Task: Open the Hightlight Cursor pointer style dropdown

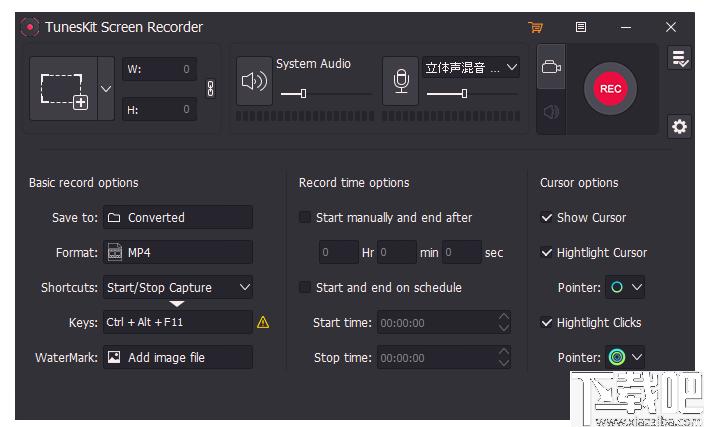Action: pyautogui.click(x=625, y=287)
